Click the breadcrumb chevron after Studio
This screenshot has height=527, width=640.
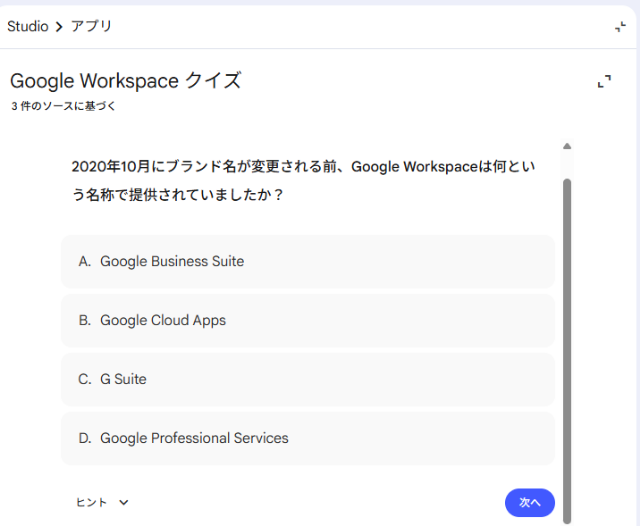60,27
